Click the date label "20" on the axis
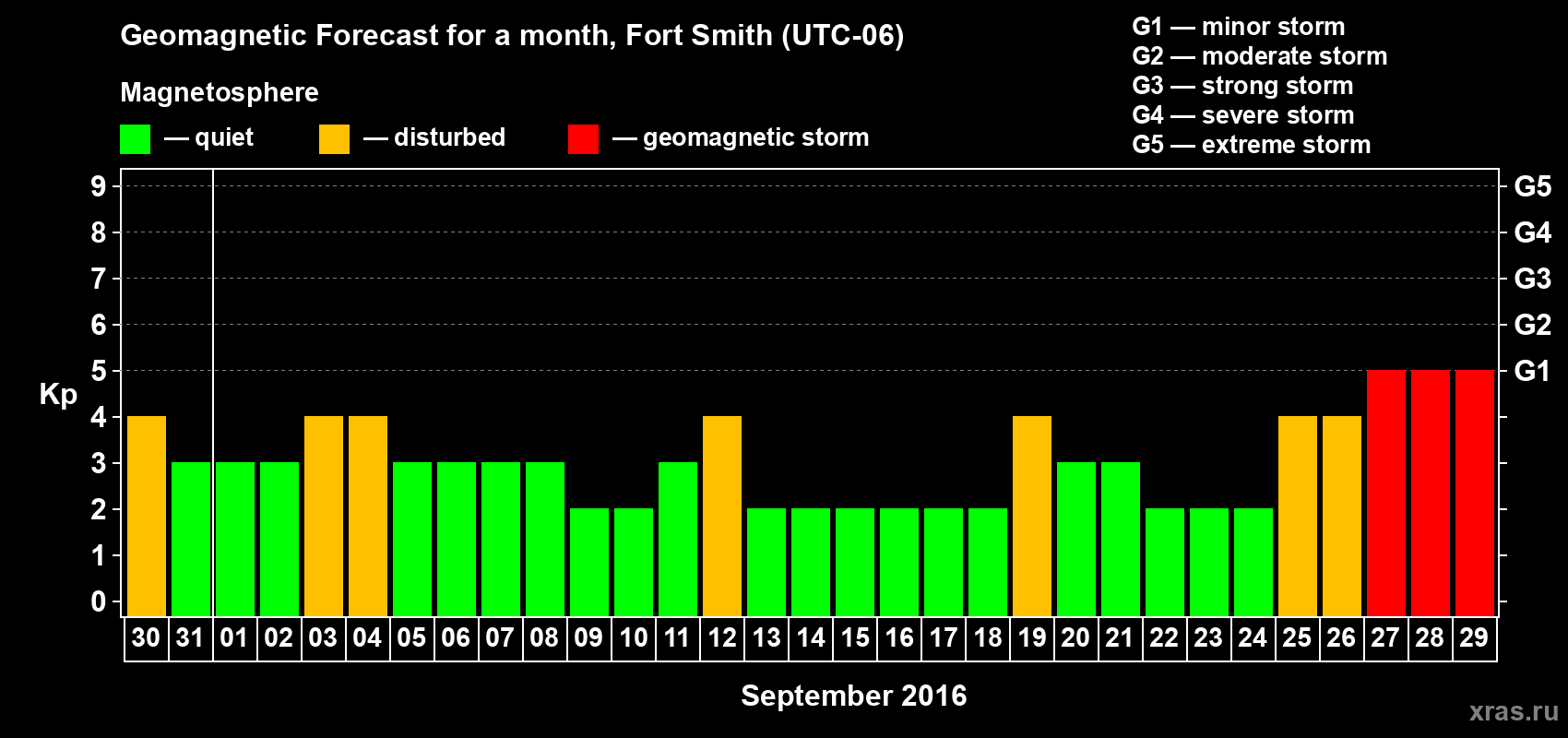 pos(1075,638)
